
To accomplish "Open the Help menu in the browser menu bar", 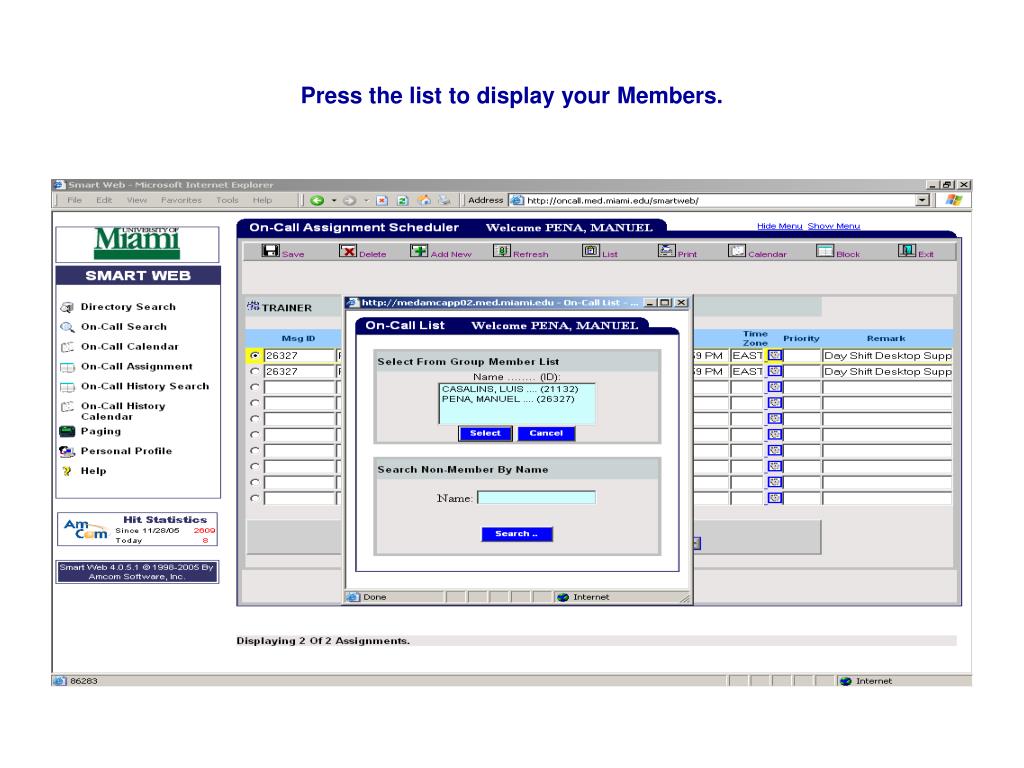I will pyautogui.click(x=263, y=200).
